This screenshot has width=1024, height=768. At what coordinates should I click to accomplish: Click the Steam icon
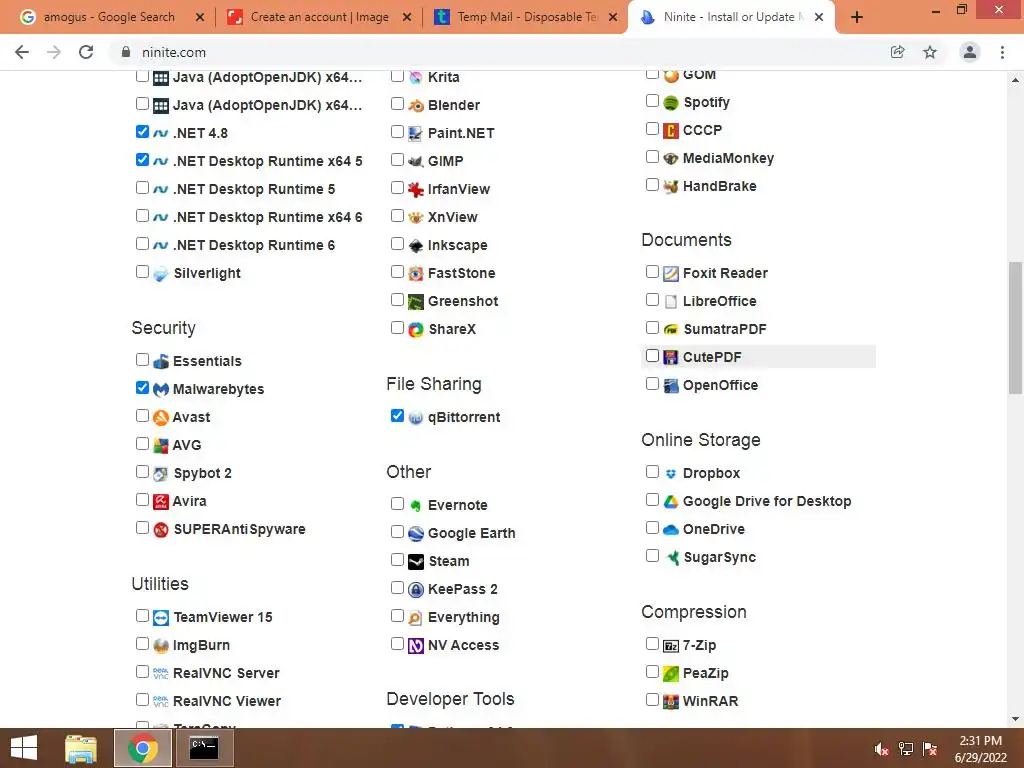416,562
